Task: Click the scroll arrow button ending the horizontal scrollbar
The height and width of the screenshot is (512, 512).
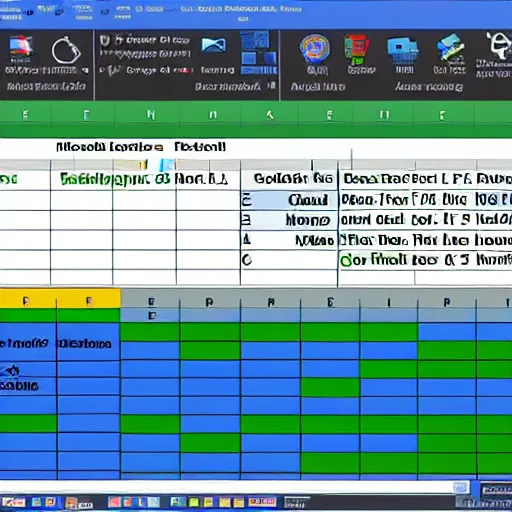Action: [x=461, y=488]
